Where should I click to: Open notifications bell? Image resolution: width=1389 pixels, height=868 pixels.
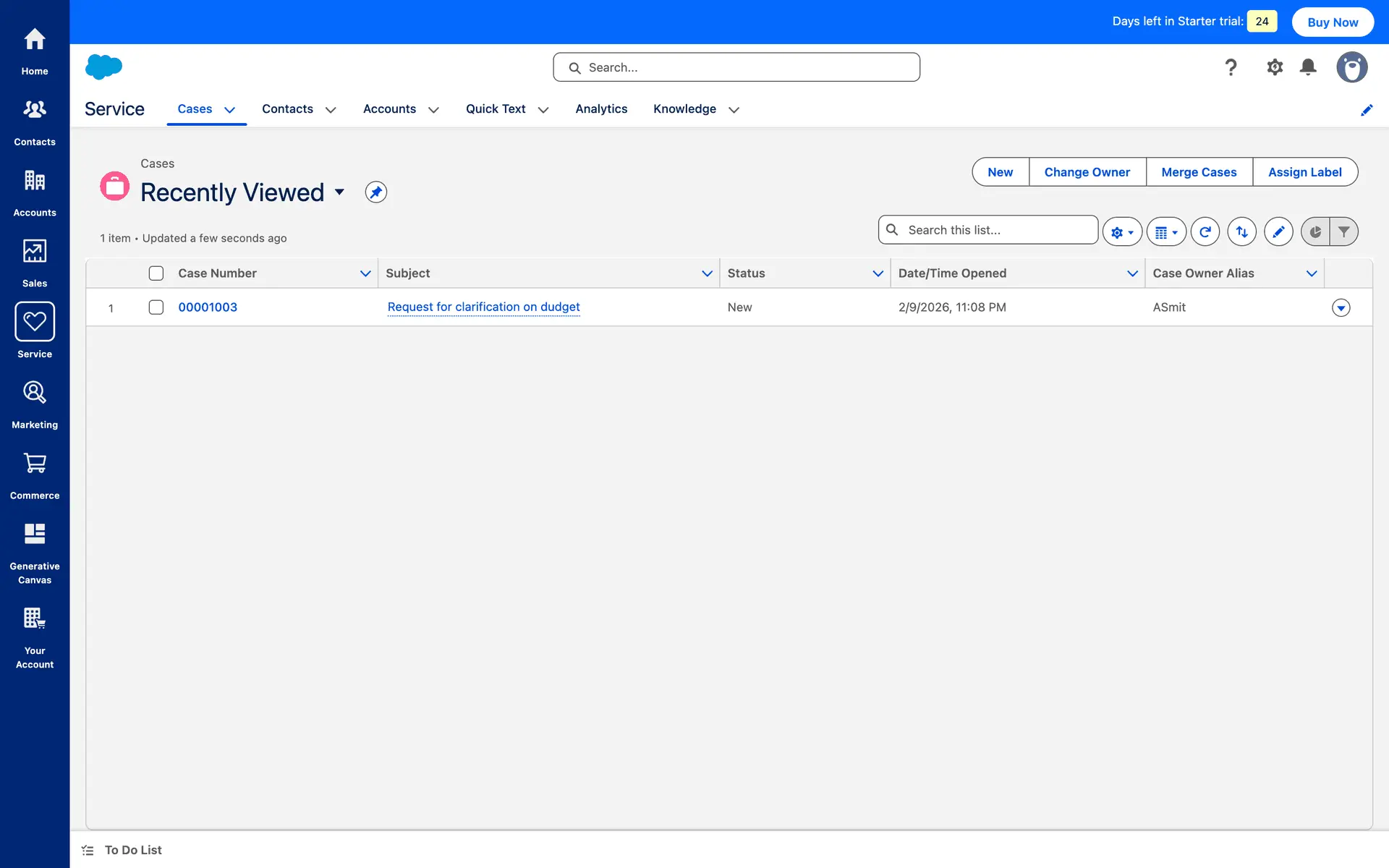1307,67
